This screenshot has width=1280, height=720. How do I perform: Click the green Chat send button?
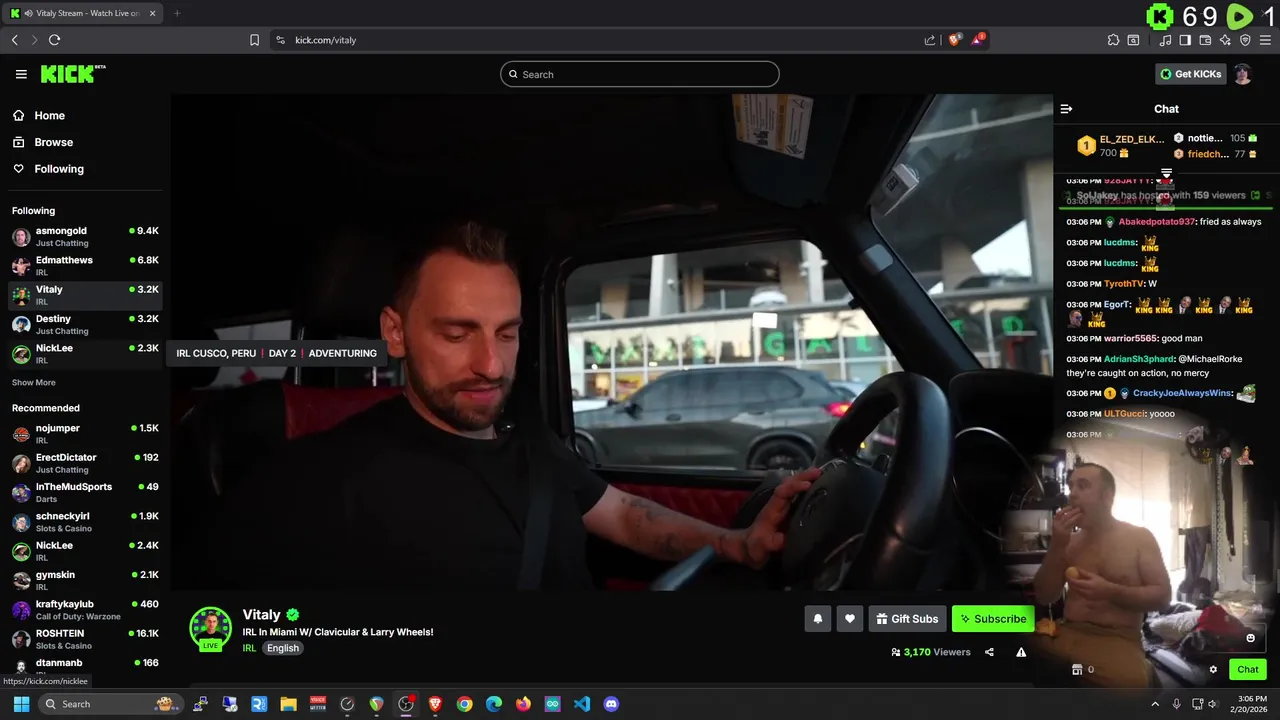click(1247, 670)
